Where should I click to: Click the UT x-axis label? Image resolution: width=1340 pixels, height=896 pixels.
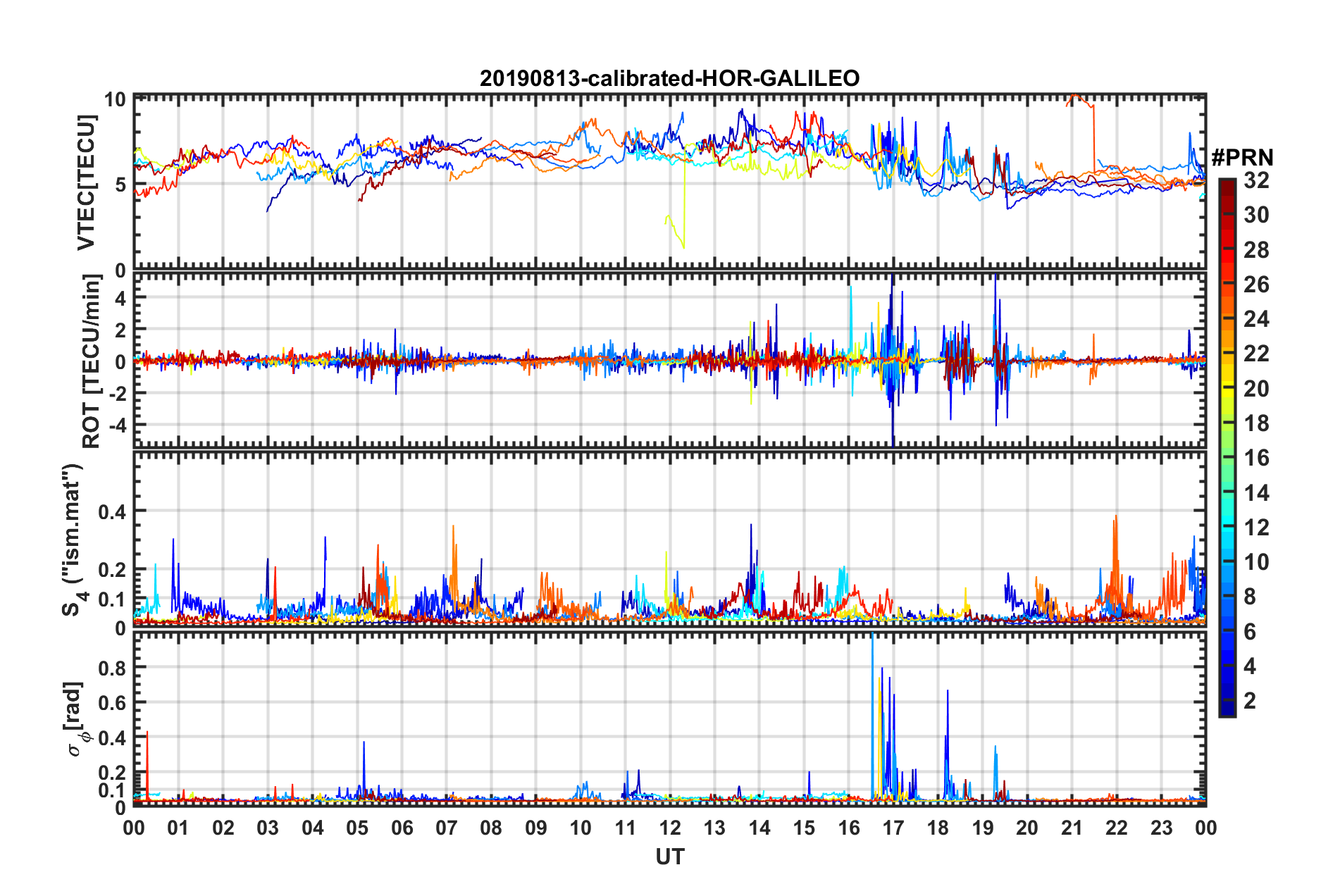tap(669, 857)
